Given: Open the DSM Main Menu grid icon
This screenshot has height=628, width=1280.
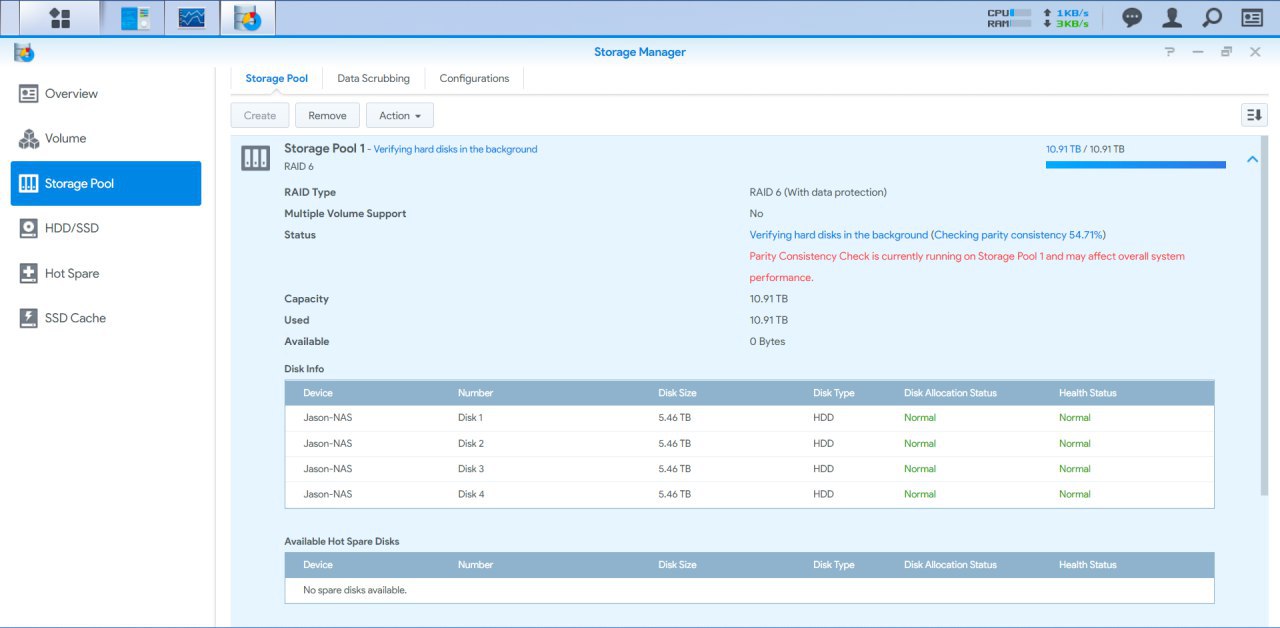Looking at the screenshot, I should [x=60, y=18].
